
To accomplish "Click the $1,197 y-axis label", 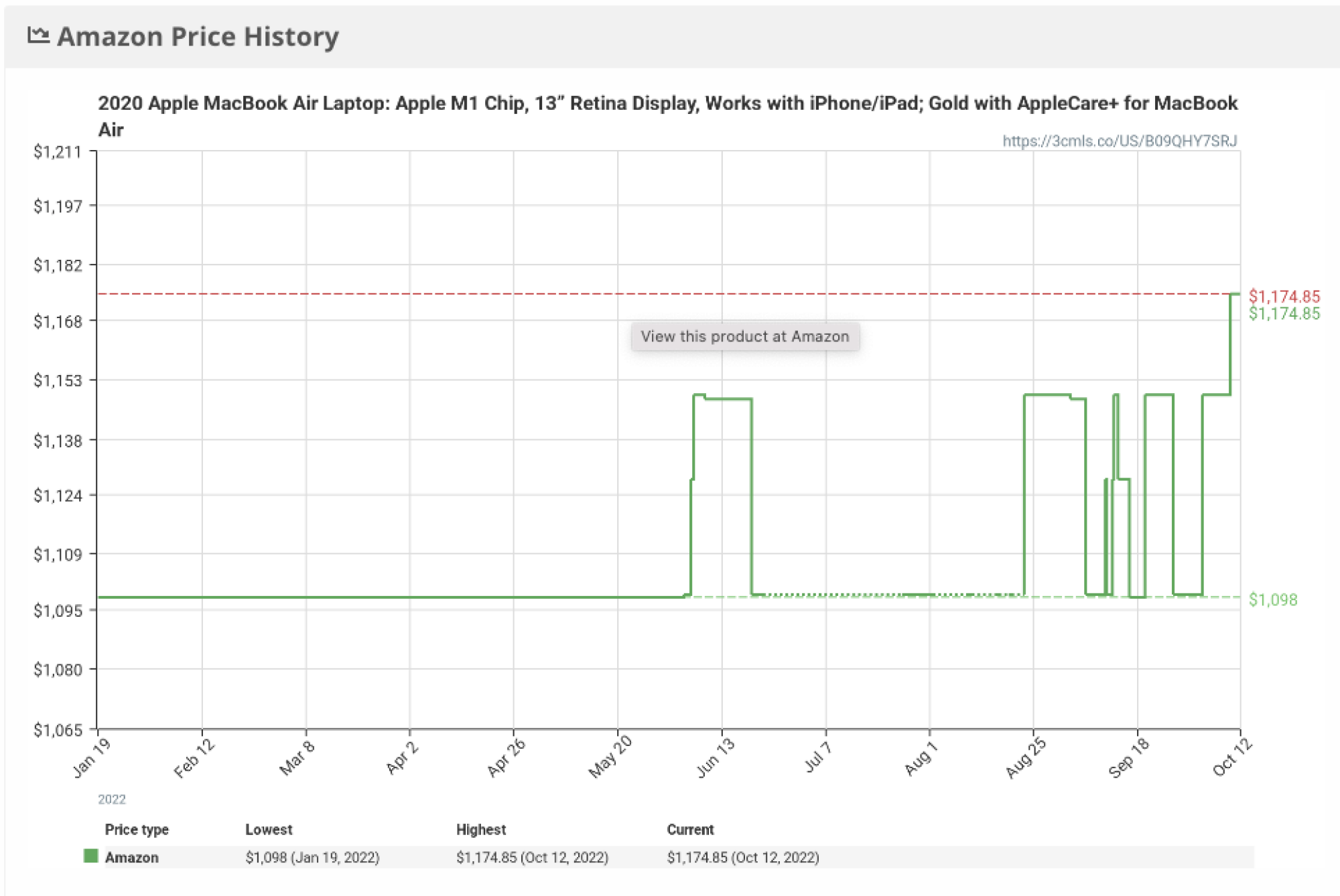I will (58, 206).
